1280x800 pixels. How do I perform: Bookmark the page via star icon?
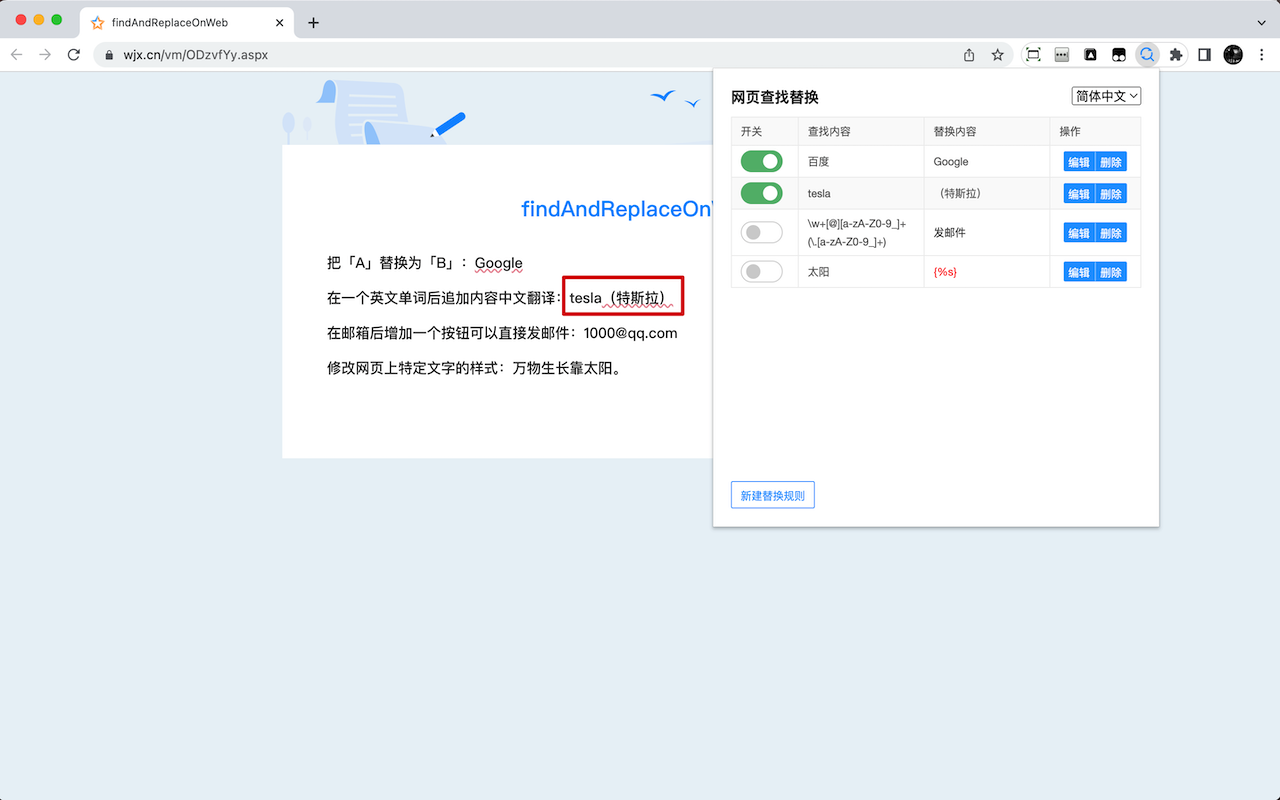(x=997, y=55)
